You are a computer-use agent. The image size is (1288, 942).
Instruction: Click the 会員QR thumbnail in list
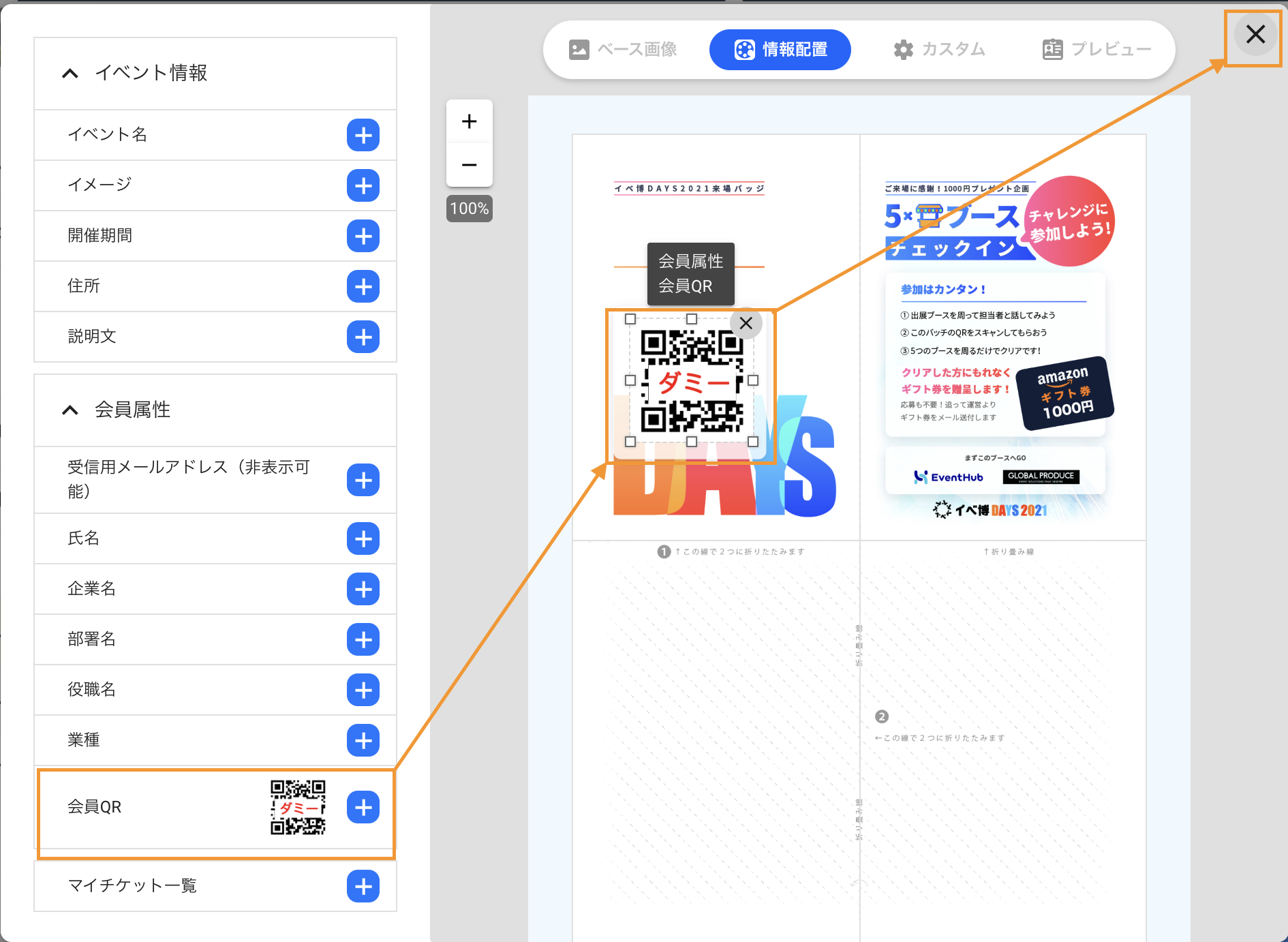point(298,807)
